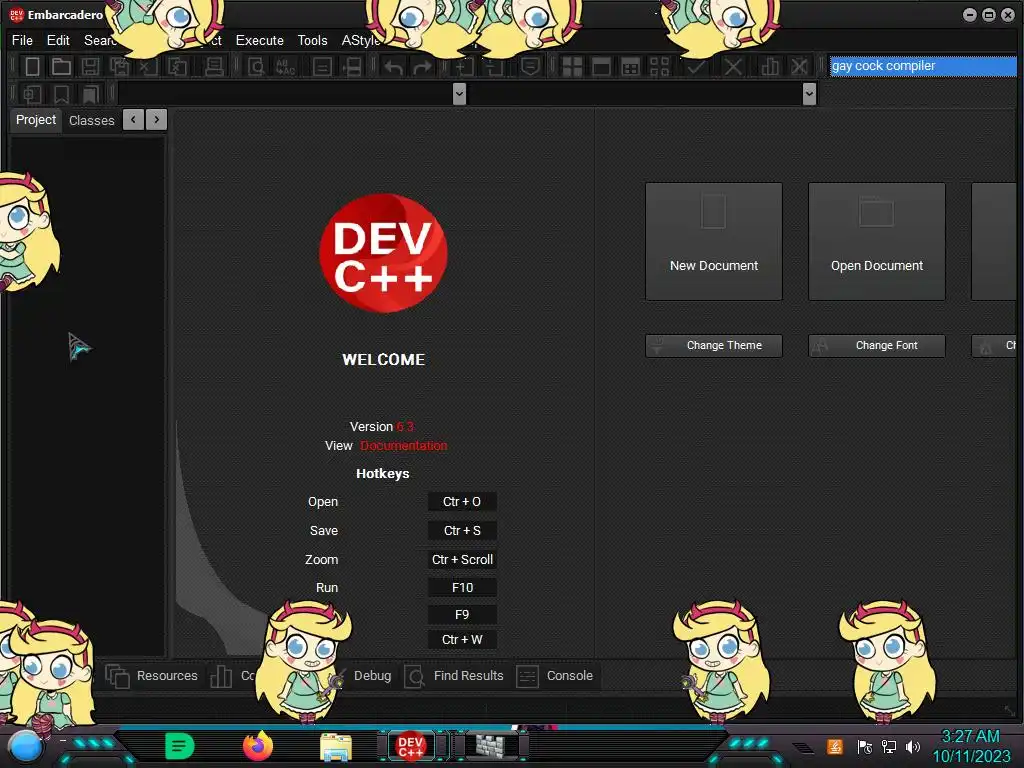Switch to the Debug bottom tab
1024x768 pixels.
pos(372,676)
